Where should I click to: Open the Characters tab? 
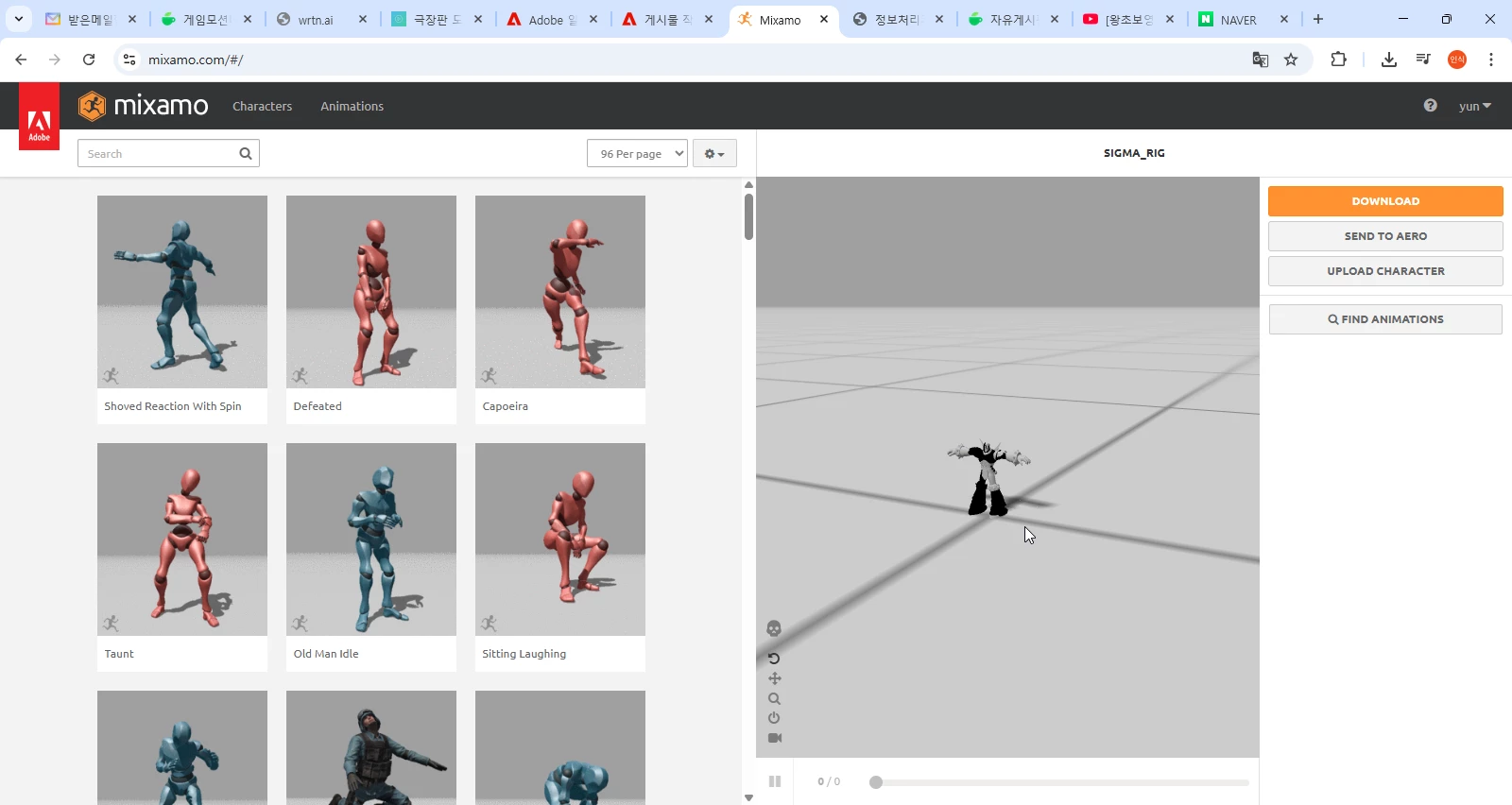(262, 106)
